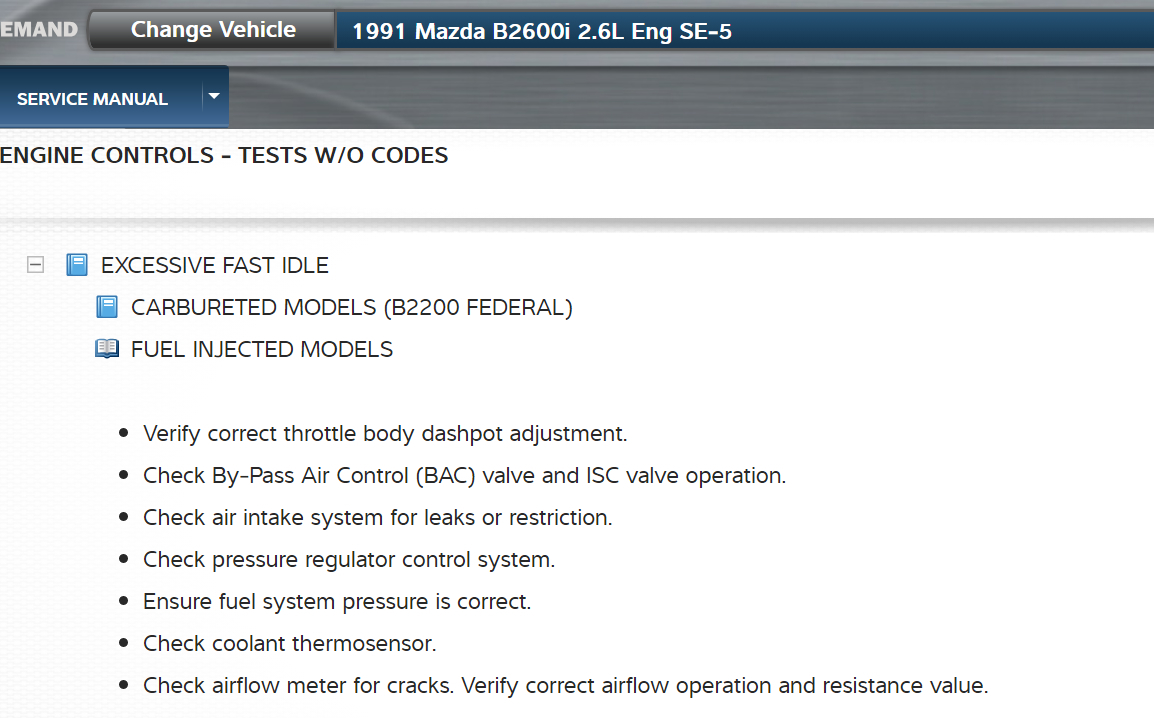Collapse the Excessive Fast Idle section
1154x718 pixels.
(36, 265)
